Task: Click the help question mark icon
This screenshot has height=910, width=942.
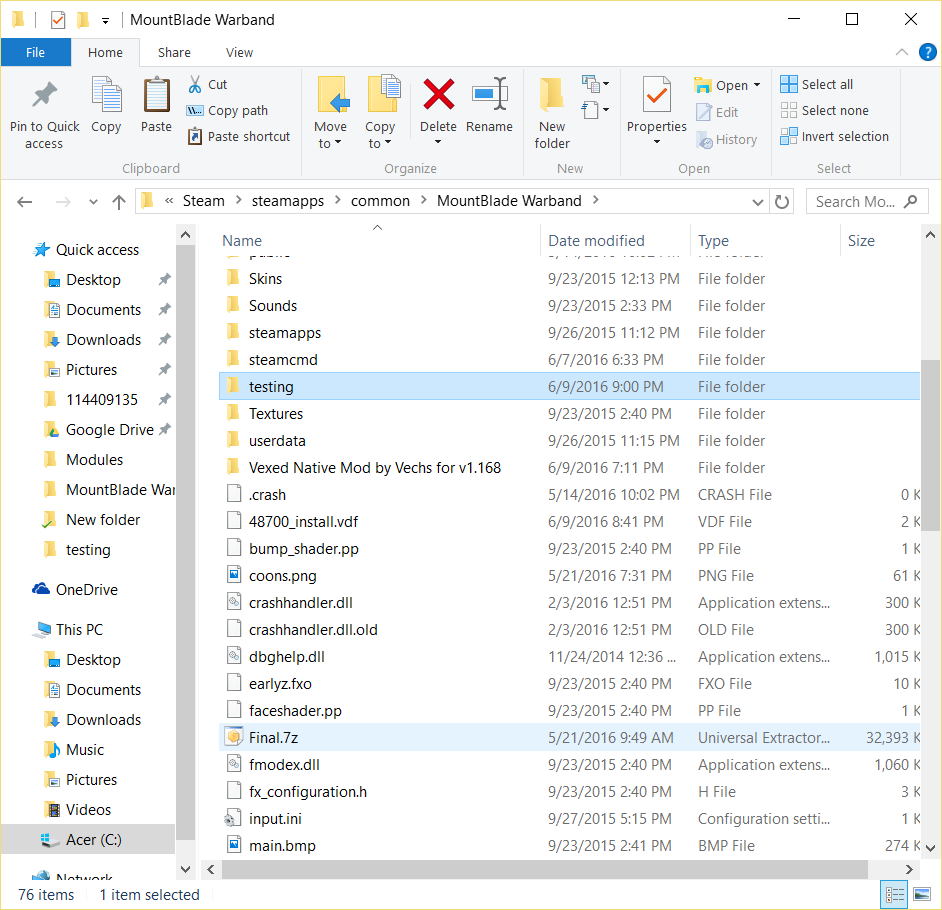Action: pos(928,52)
